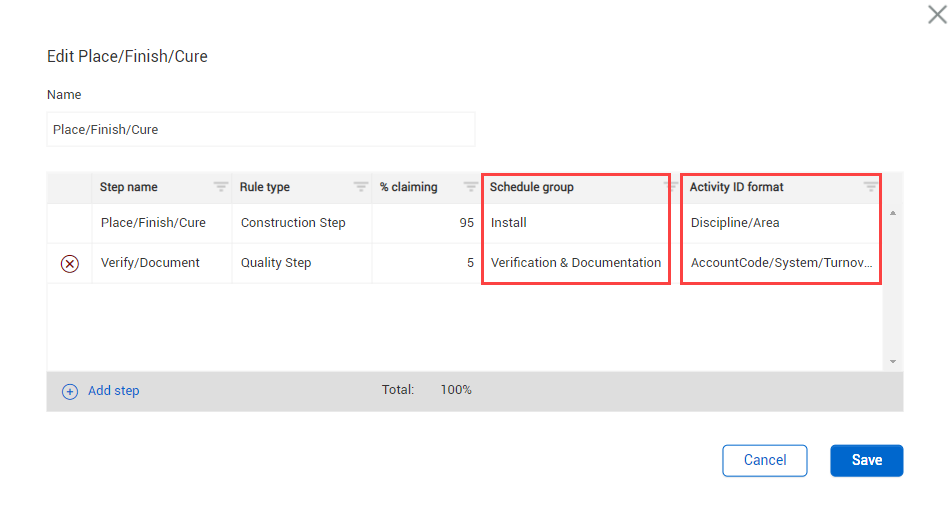Close the Edit Place/Finish/Cure dialog
The image size is (951, 511).
coord(937,14)
